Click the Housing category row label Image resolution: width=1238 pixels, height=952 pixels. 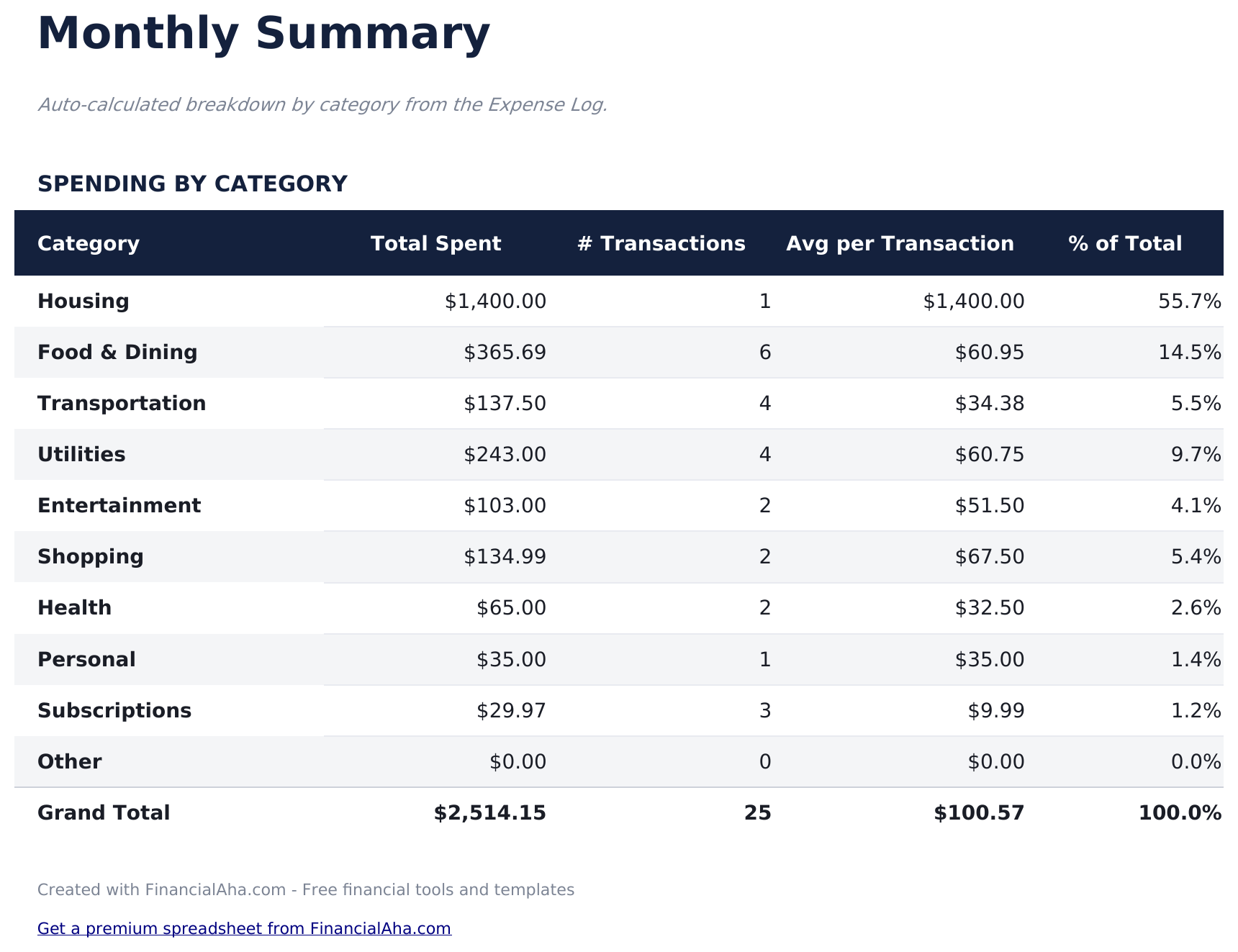83,301
